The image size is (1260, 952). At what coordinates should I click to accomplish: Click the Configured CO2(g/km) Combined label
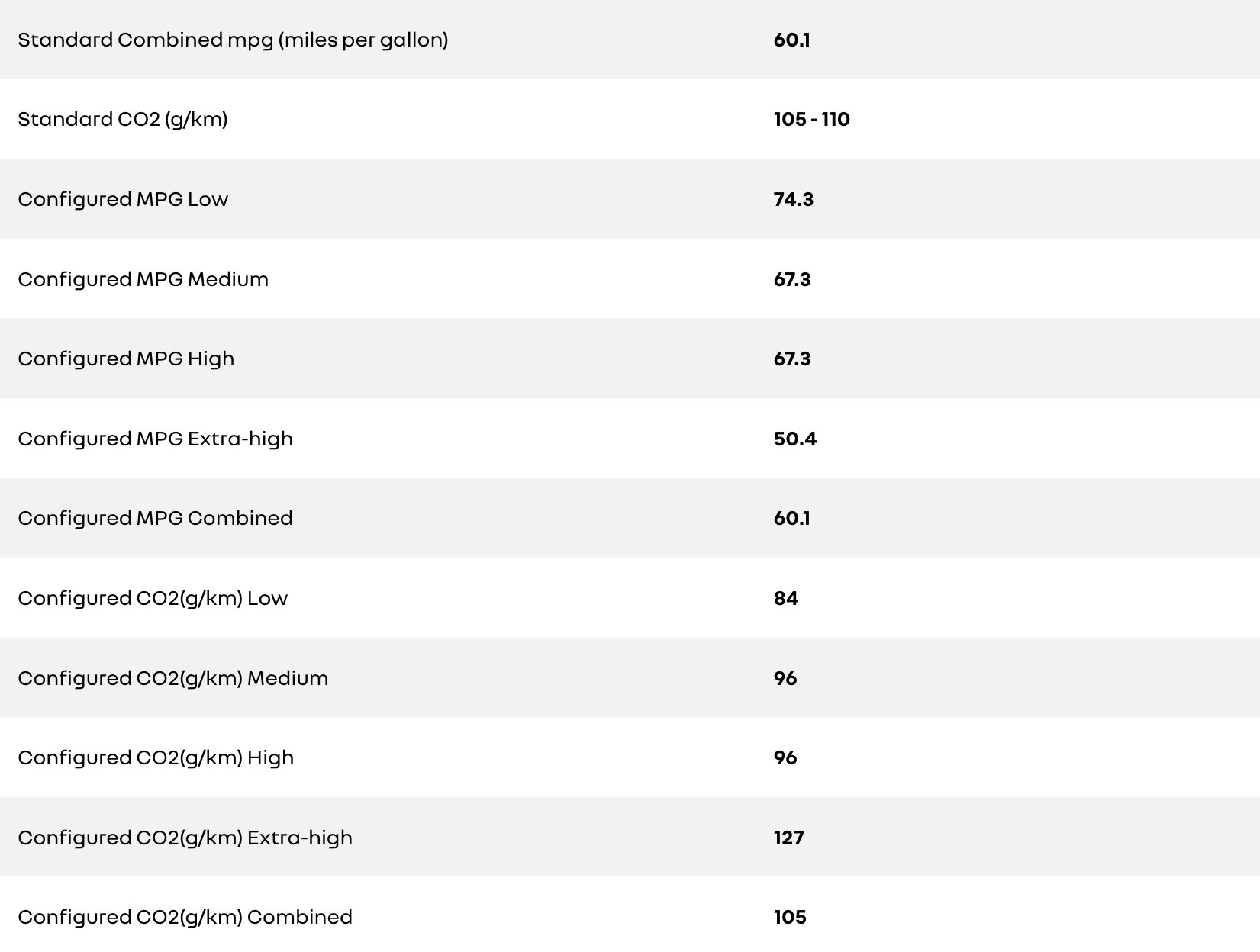pyautogui.click(x=185, y=917)
